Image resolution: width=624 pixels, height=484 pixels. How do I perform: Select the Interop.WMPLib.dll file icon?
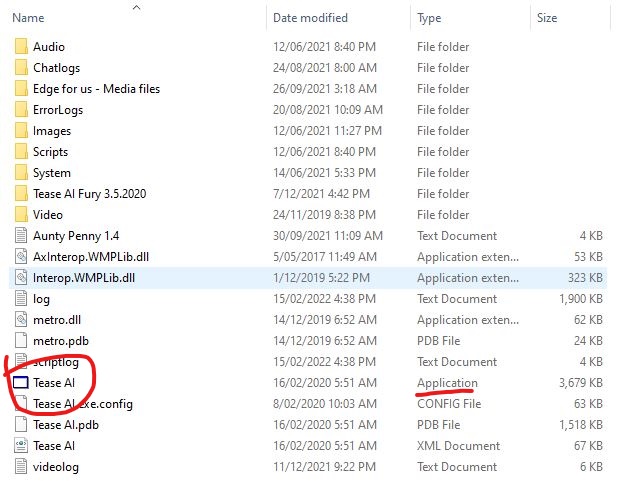click(21, 278)
